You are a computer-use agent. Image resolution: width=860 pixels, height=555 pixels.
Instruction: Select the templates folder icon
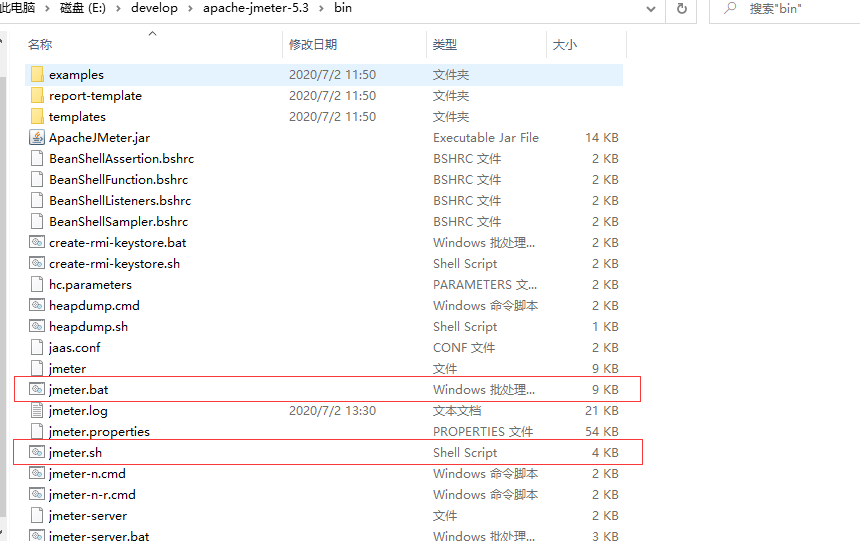click(37, 116)
